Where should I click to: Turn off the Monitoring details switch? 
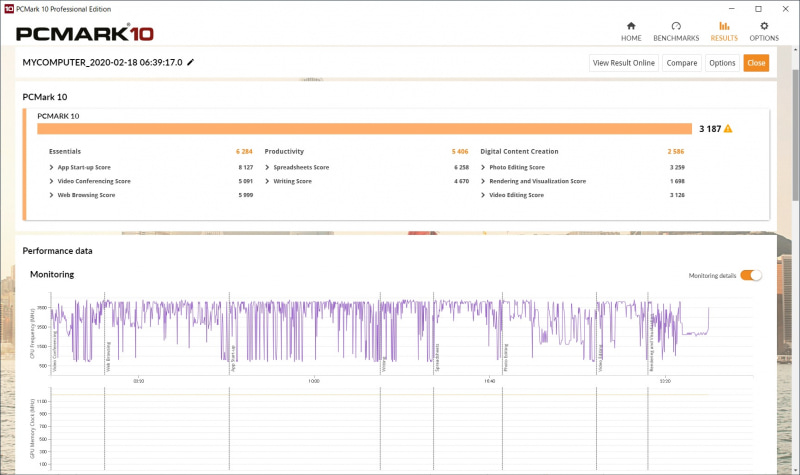(x=751, y=275)
